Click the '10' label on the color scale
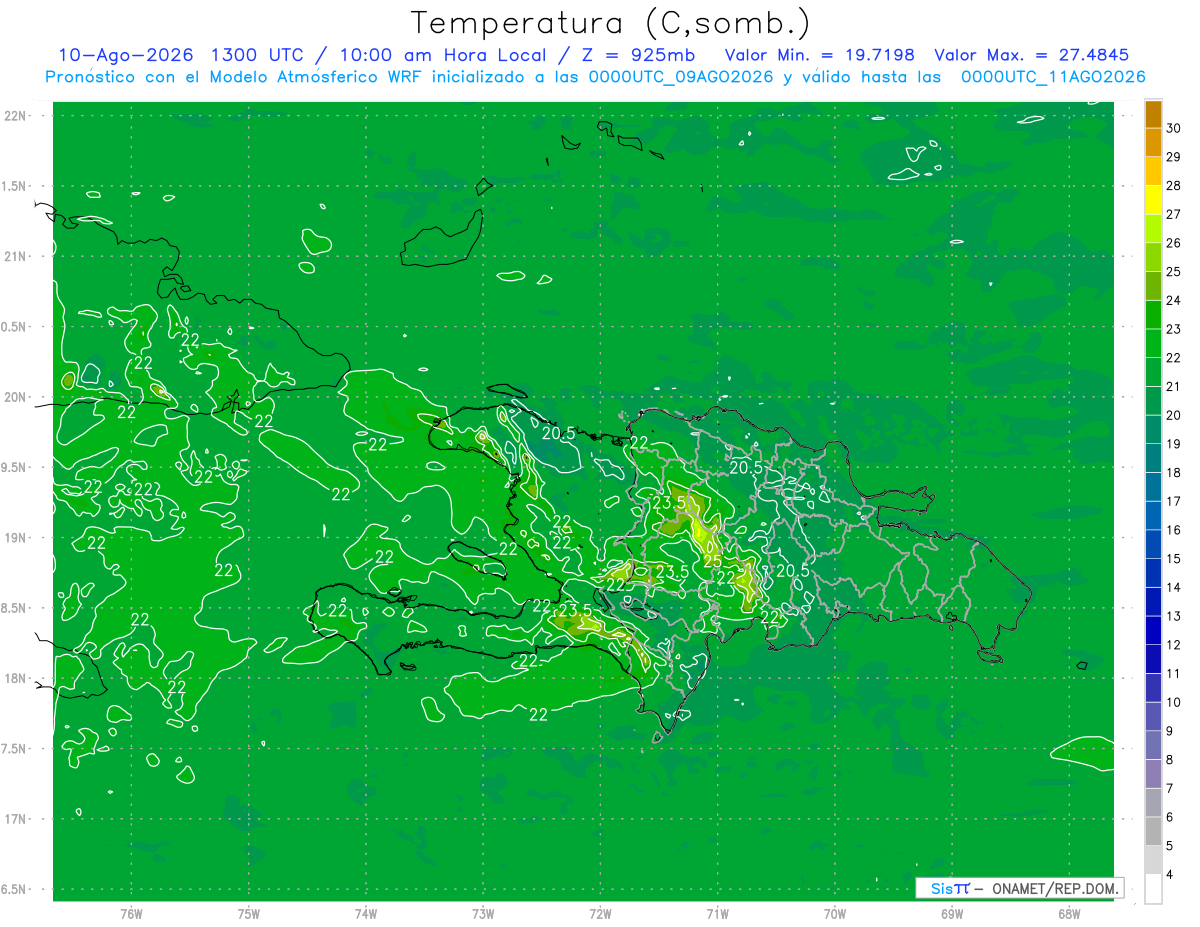The height and width of the screenshot is (927, 1200). [x=1174, y=702]
